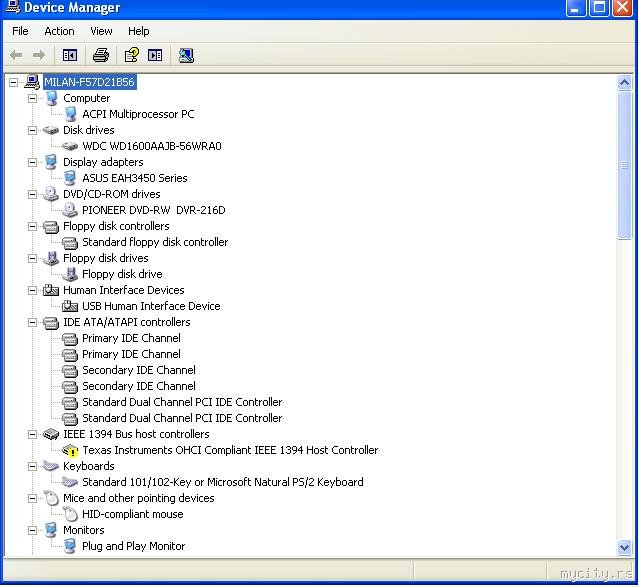This screenshot has height=587, width=639.
Task: Click the ASUS EAH3450 Series adapter icon
Action: pyautogui.click(x=70, y=178)
